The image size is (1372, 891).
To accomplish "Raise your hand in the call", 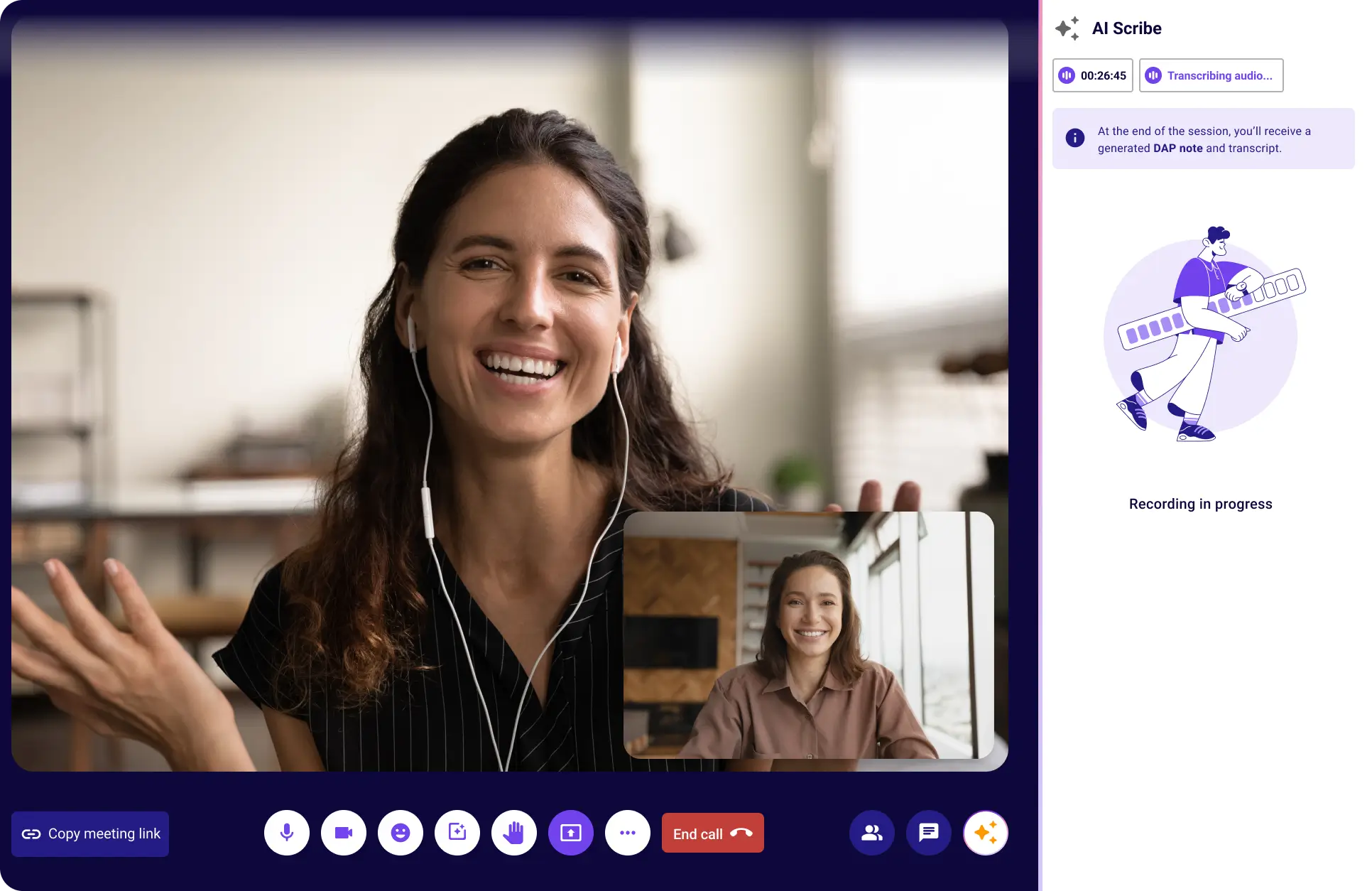I will 514,833.
